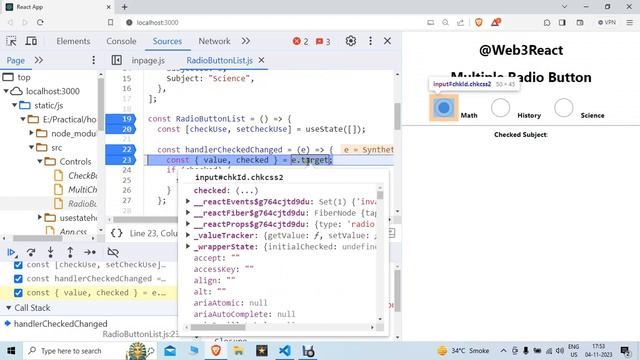
Task: Select the Math radio button
Action: tap(443, 108)
